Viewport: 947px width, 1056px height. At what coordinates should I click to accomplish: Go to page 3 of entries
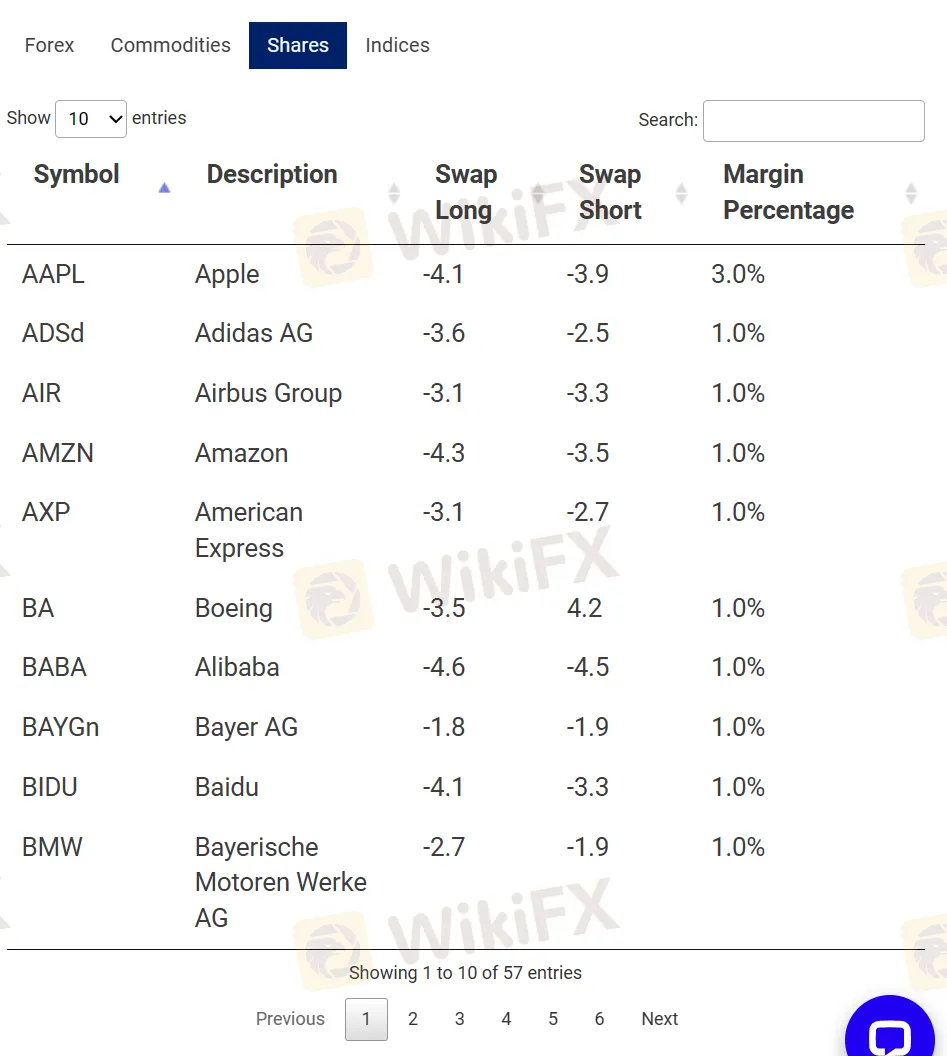pyautogui.click(x=459, y=1019)
